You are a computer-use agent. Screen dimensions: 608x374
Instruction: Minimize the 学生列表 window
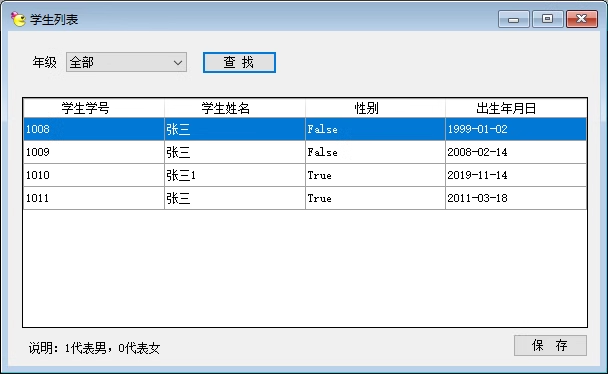click(513, 19)
